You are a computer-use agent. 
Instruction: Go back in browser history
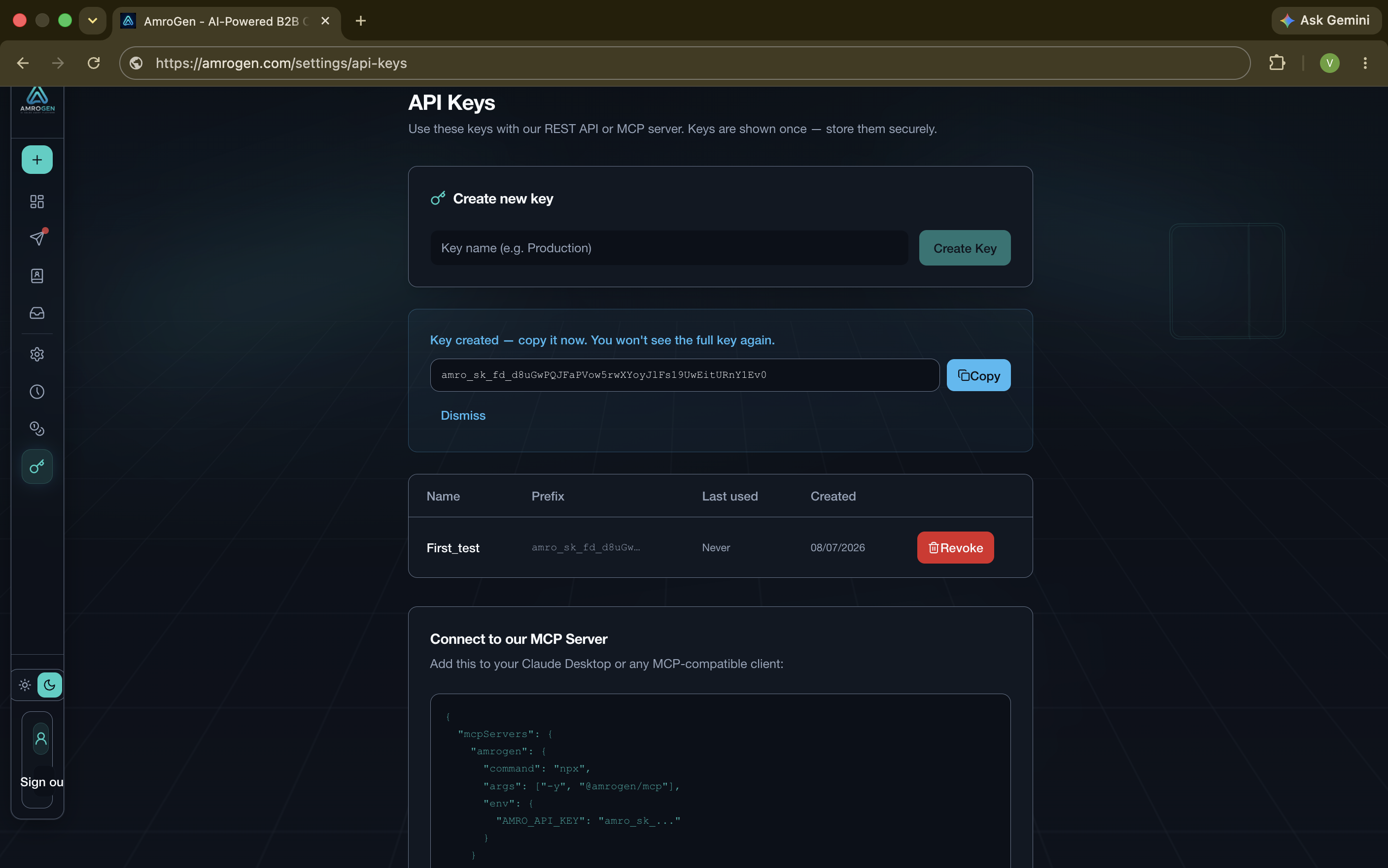tap(22, 63)
